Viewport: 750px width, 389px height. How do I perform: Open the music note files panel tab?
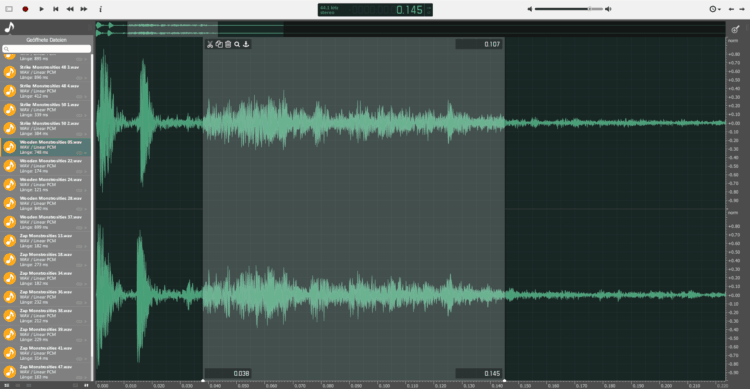click(10, 27)
